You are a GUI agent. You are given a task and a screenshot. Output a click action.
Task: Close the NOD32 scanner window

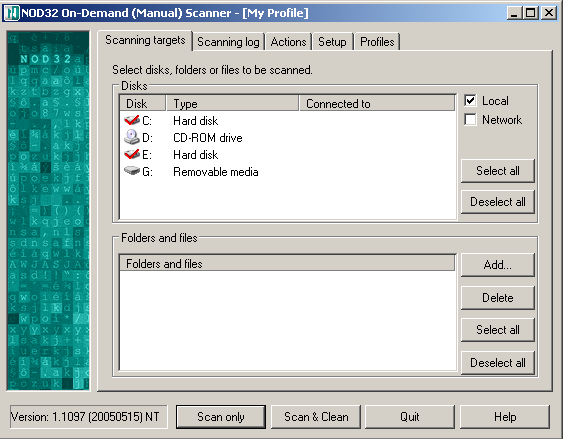pos(548,13)
